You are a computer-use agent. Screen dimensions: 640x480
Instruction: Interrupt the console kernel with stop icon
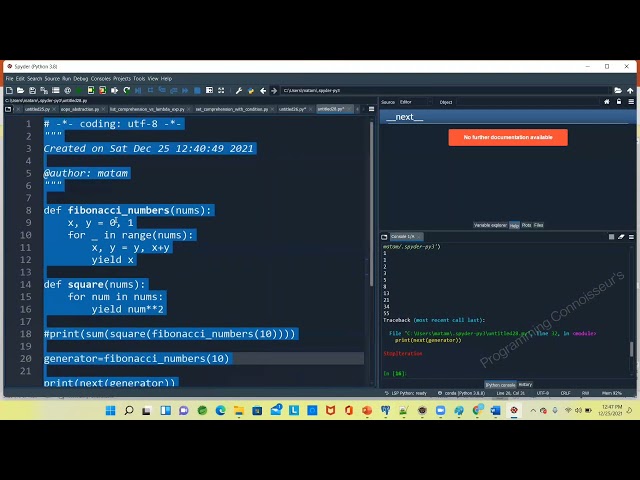pyautogui.click(x=611, y=237)
